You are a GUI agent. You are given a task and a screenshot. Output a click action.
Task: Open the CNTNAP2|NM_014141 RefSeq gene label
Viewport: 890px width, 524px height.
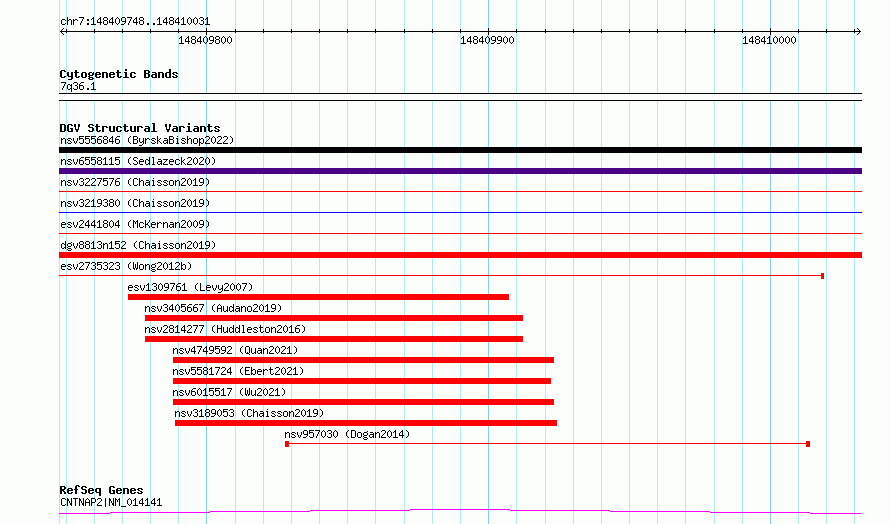click(x=111, y=502)
